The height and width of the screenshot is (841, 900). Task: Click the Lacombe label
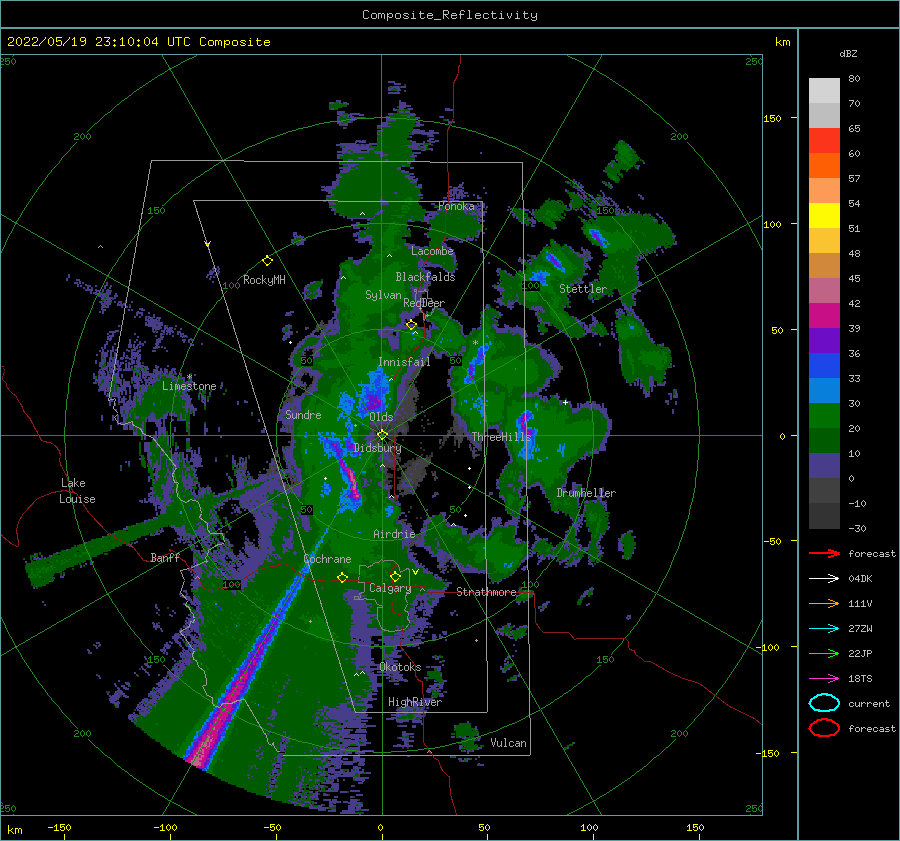(x=432, y=251)
